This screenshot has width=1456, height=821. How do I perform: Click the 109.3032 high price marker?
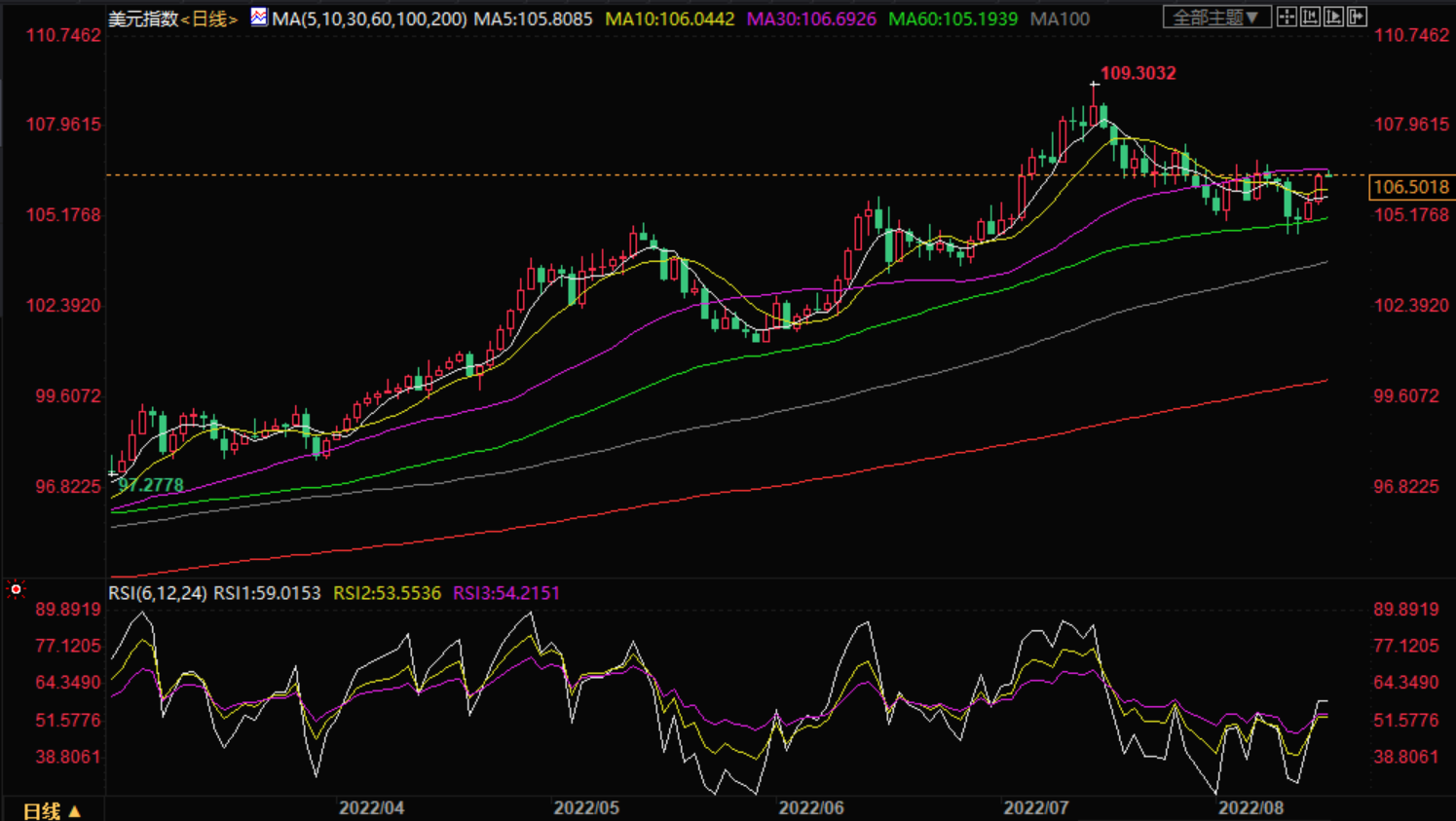pos(1138,73)
